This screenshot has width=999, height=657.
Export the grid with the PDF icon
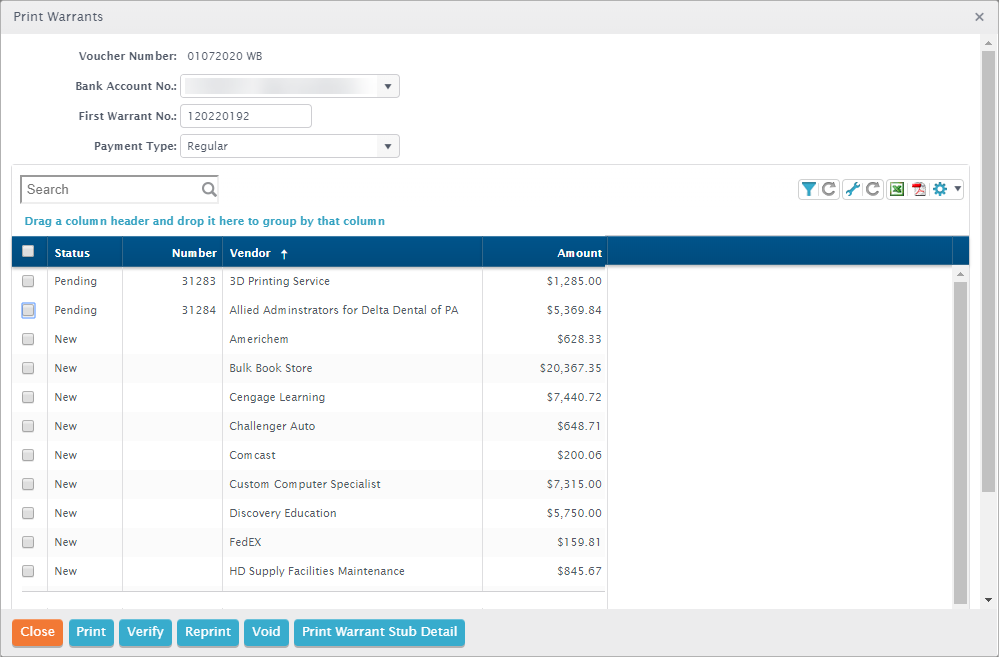coord(918,189)
